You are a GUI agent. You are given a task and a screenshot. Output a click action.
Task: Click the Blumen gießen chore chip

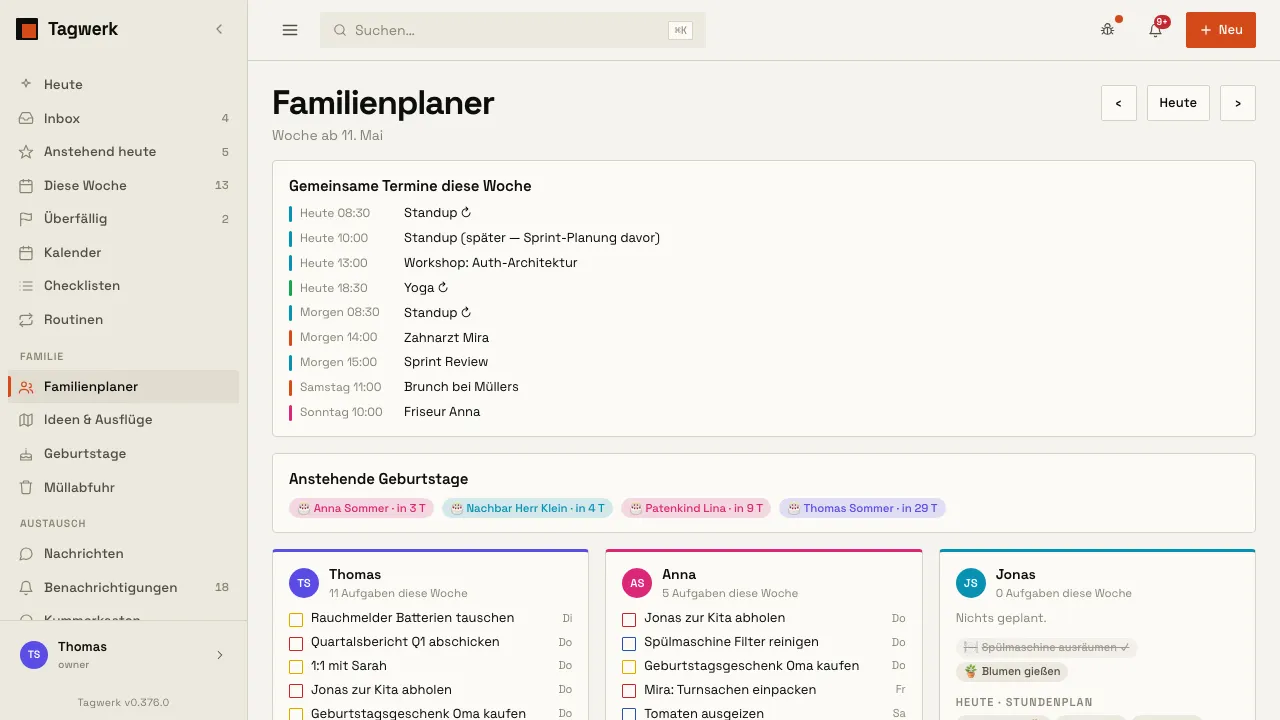[x=1012, y=672]
